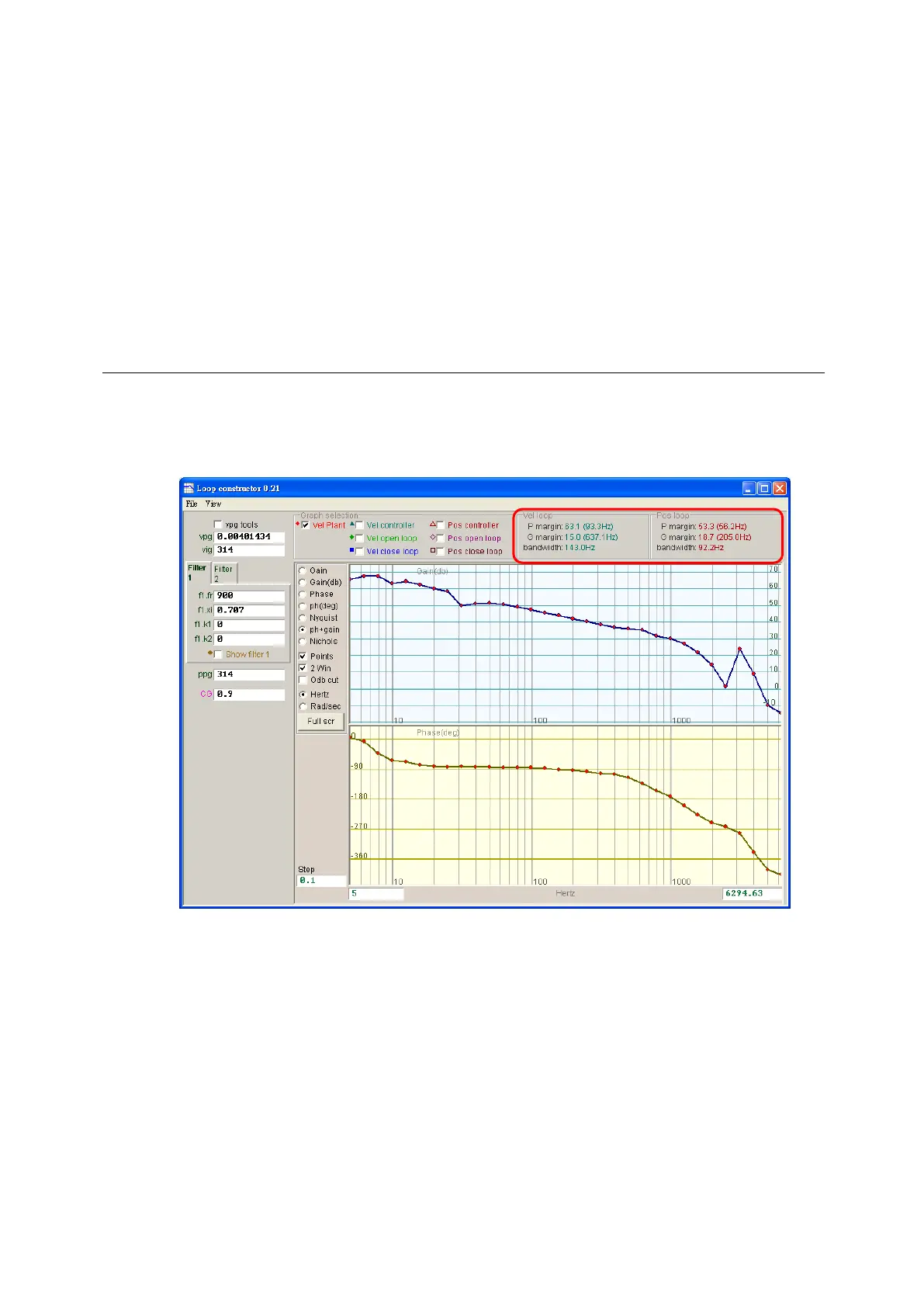
Task: Click the ppg input field
Action: click(249, 675)
